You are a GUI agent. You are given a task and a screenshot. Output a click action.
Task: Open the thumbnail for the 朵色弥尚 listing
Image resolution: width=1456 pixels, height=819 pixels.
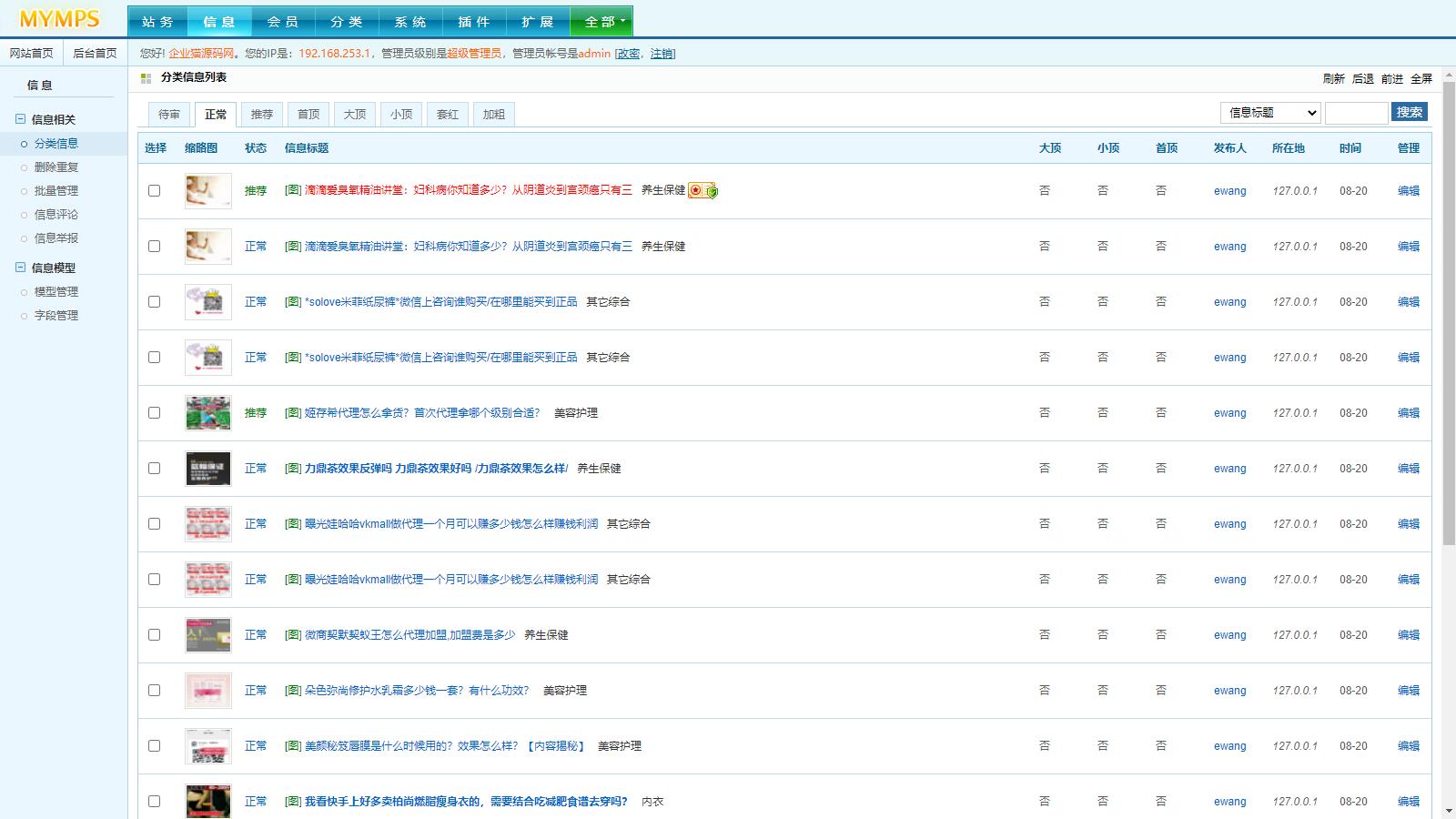point(207,691)
